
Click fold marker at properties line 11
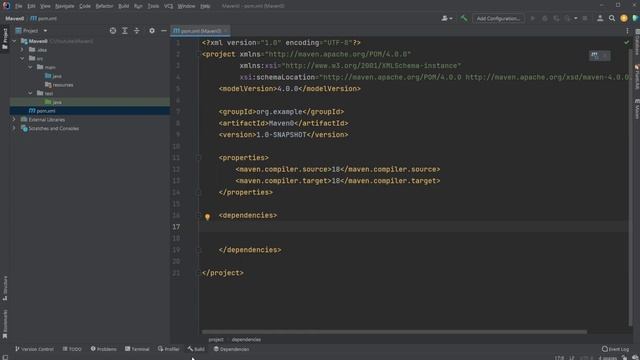click(x=198, y=158)
